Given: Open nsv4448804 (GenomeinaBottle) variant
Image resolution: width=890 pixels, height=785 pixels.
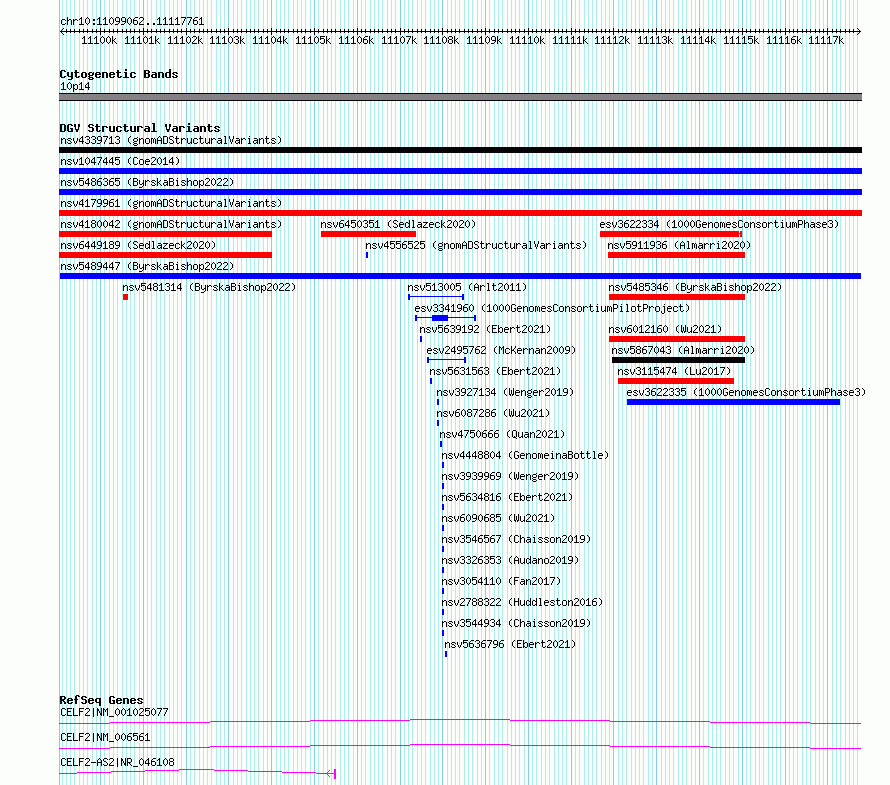Looking at the screenshot, I should 525,455.
